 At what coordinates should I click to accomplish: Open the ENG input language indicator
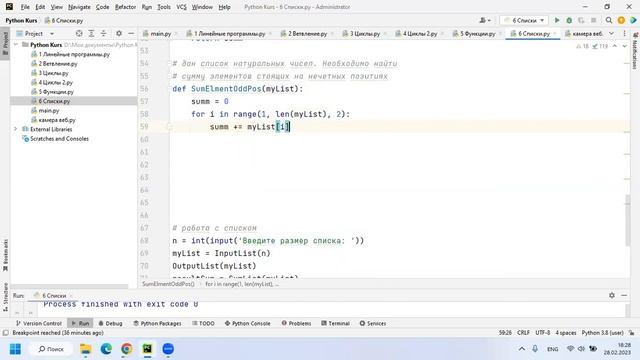click(553, 349)
